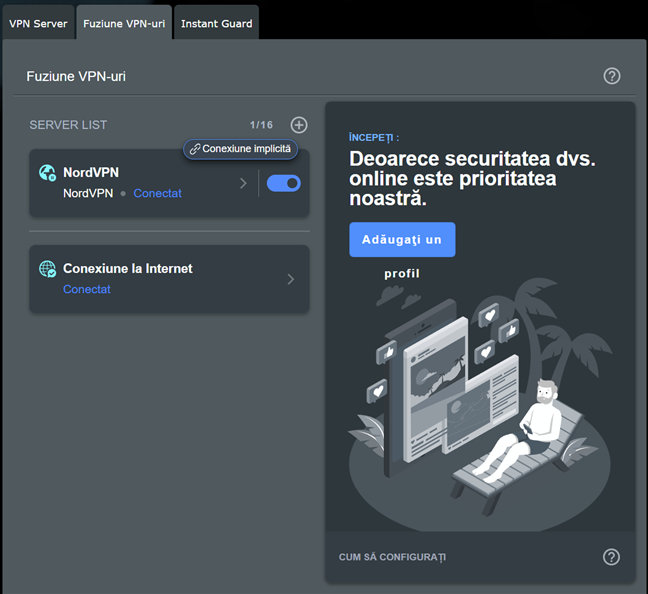Disable the NordVPN connection toggle
The image size is (648, 594).
point(284,183)
